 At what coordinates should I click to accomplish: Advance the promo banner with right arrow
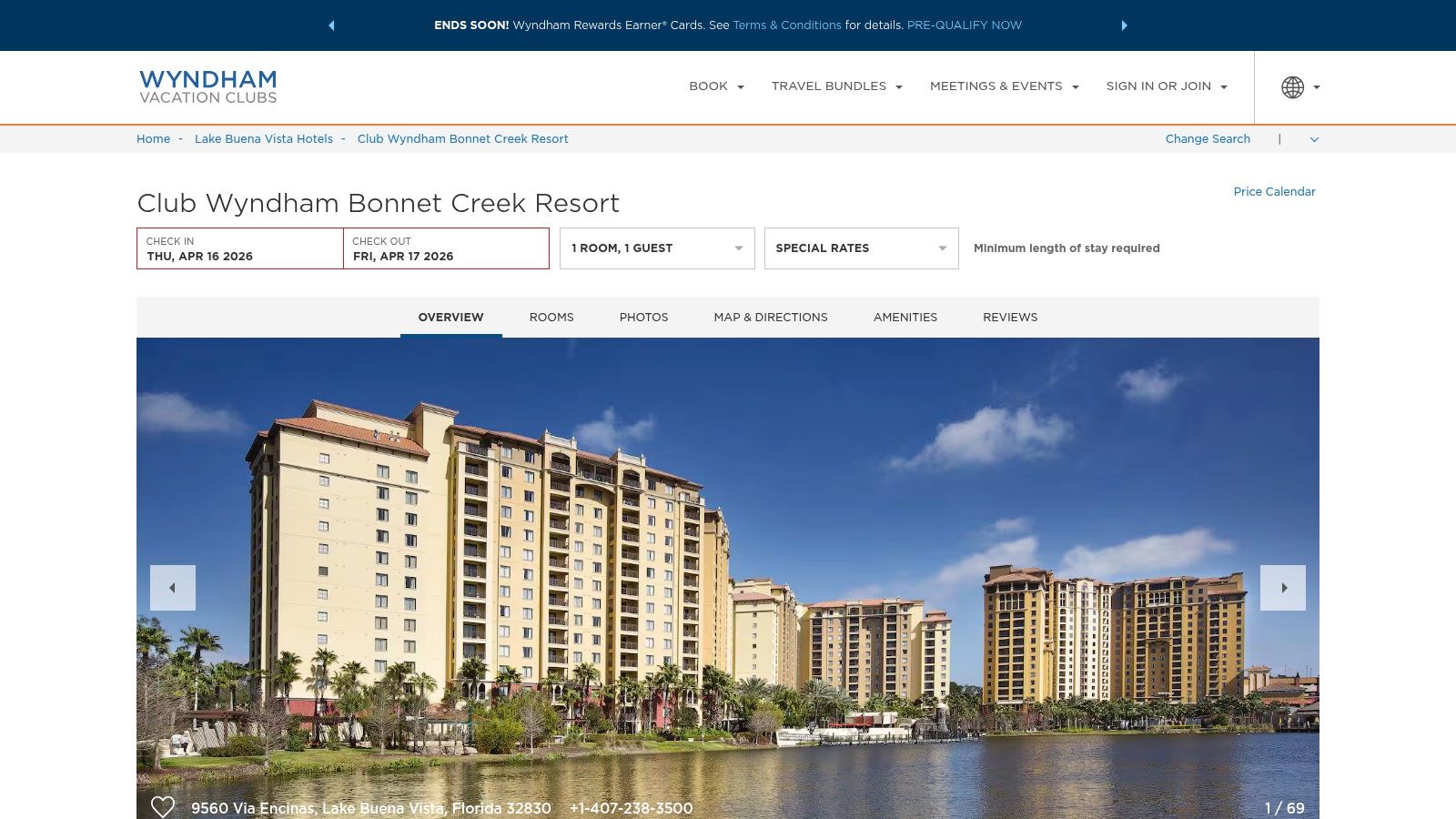tap(1126, 25)
